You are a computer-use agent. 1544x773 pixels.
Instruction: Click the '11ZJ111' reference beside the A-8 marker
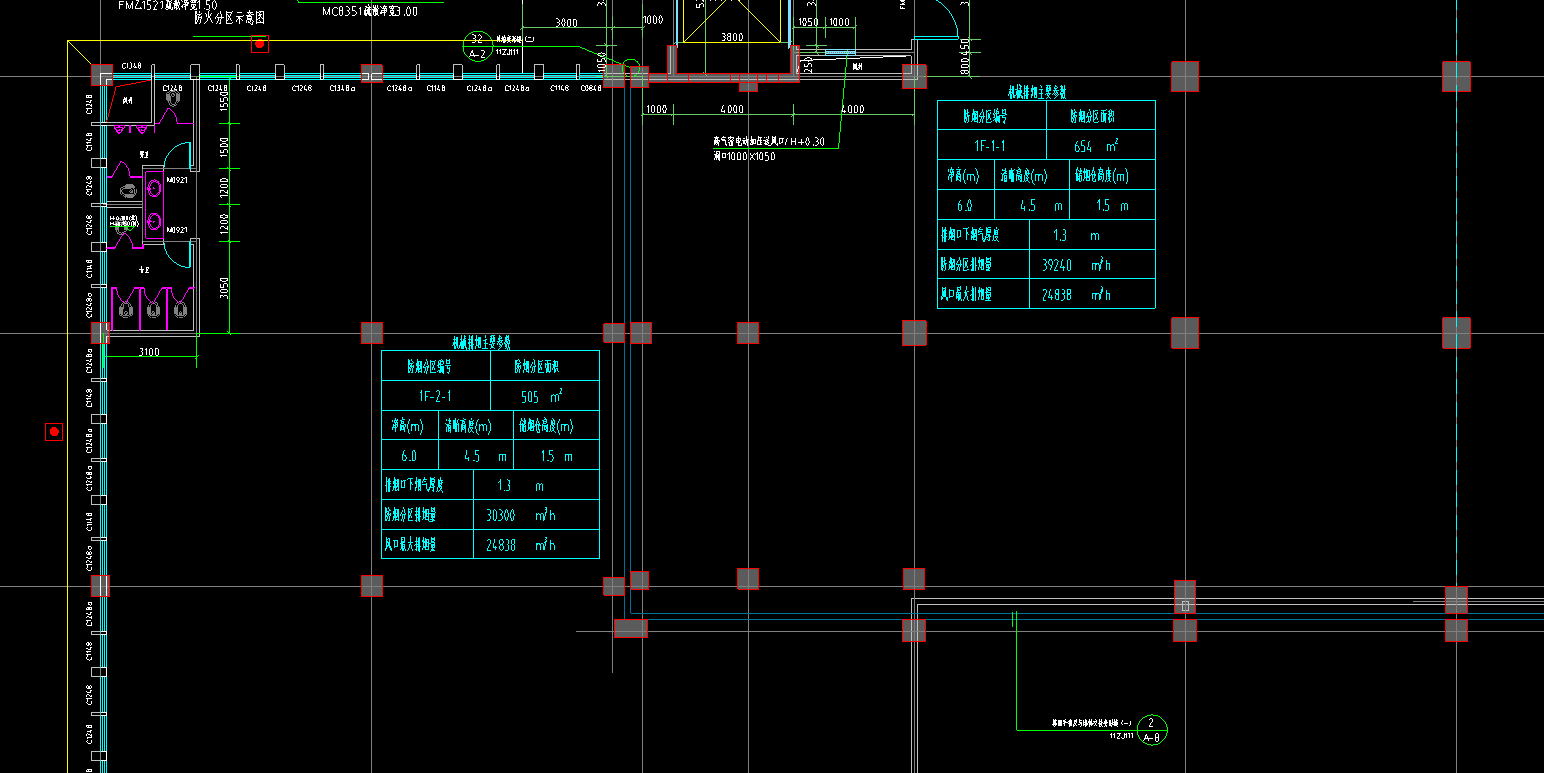1121,735
